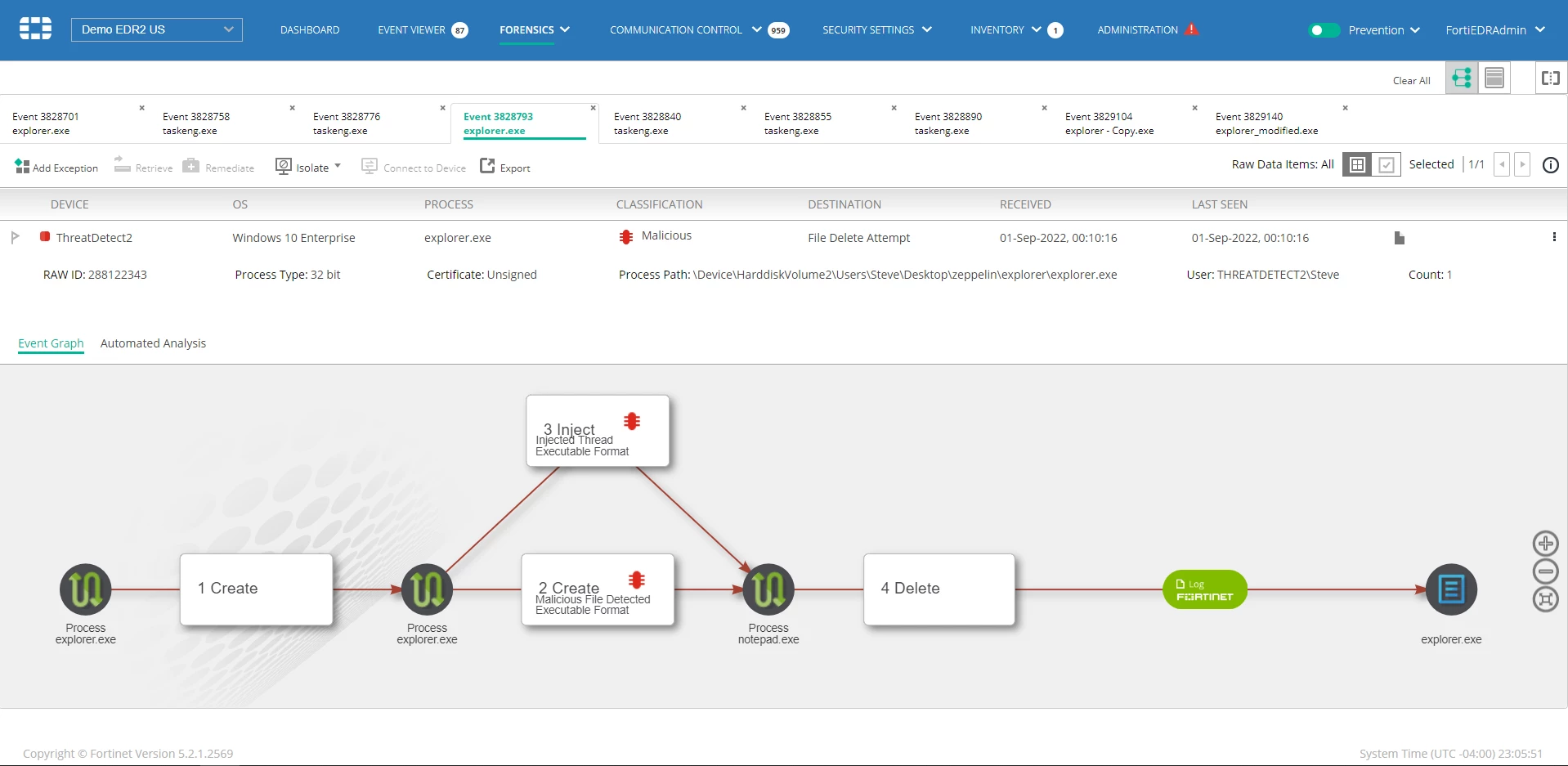Click the notepad.exe process icon

pyautogui.click(x=768, y=589)
